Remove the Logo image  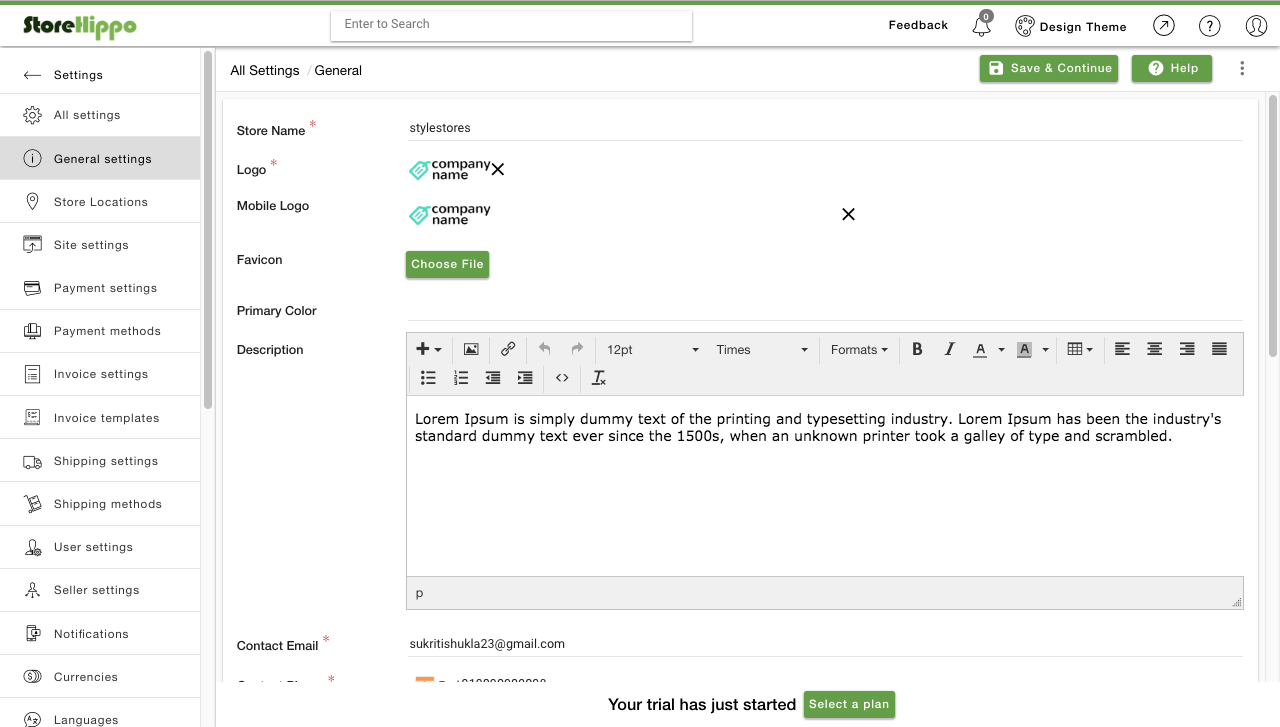point(498,170)
